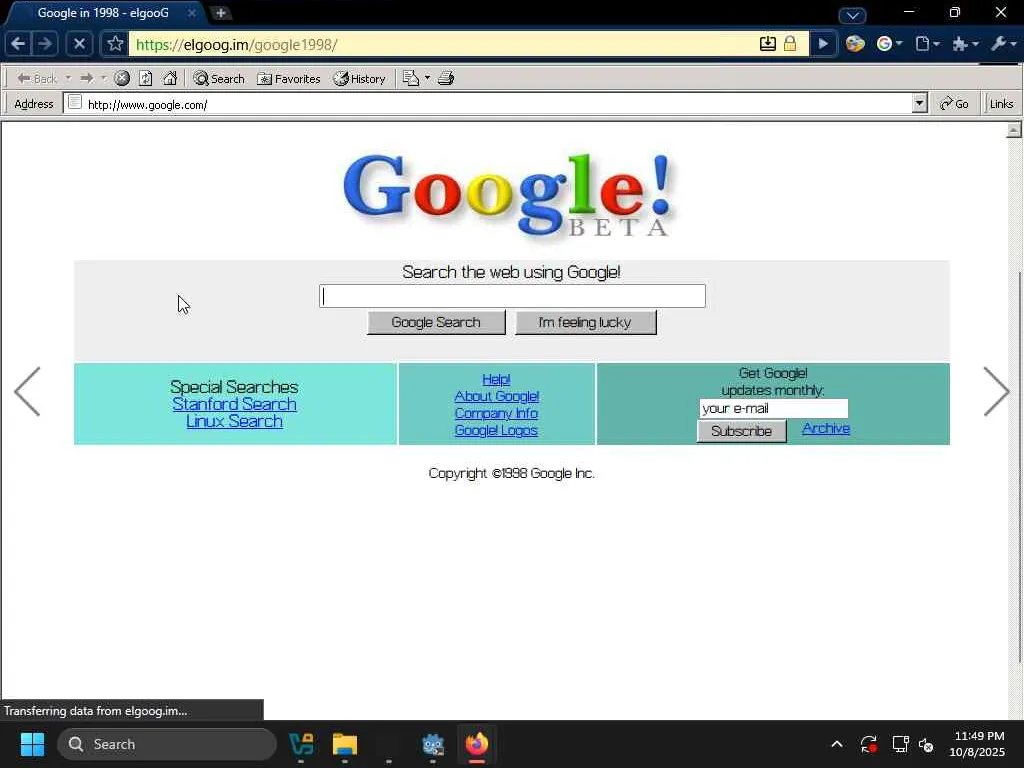Open the About Google! link
Screen dimensions: 1024x768
coord(496,396)
